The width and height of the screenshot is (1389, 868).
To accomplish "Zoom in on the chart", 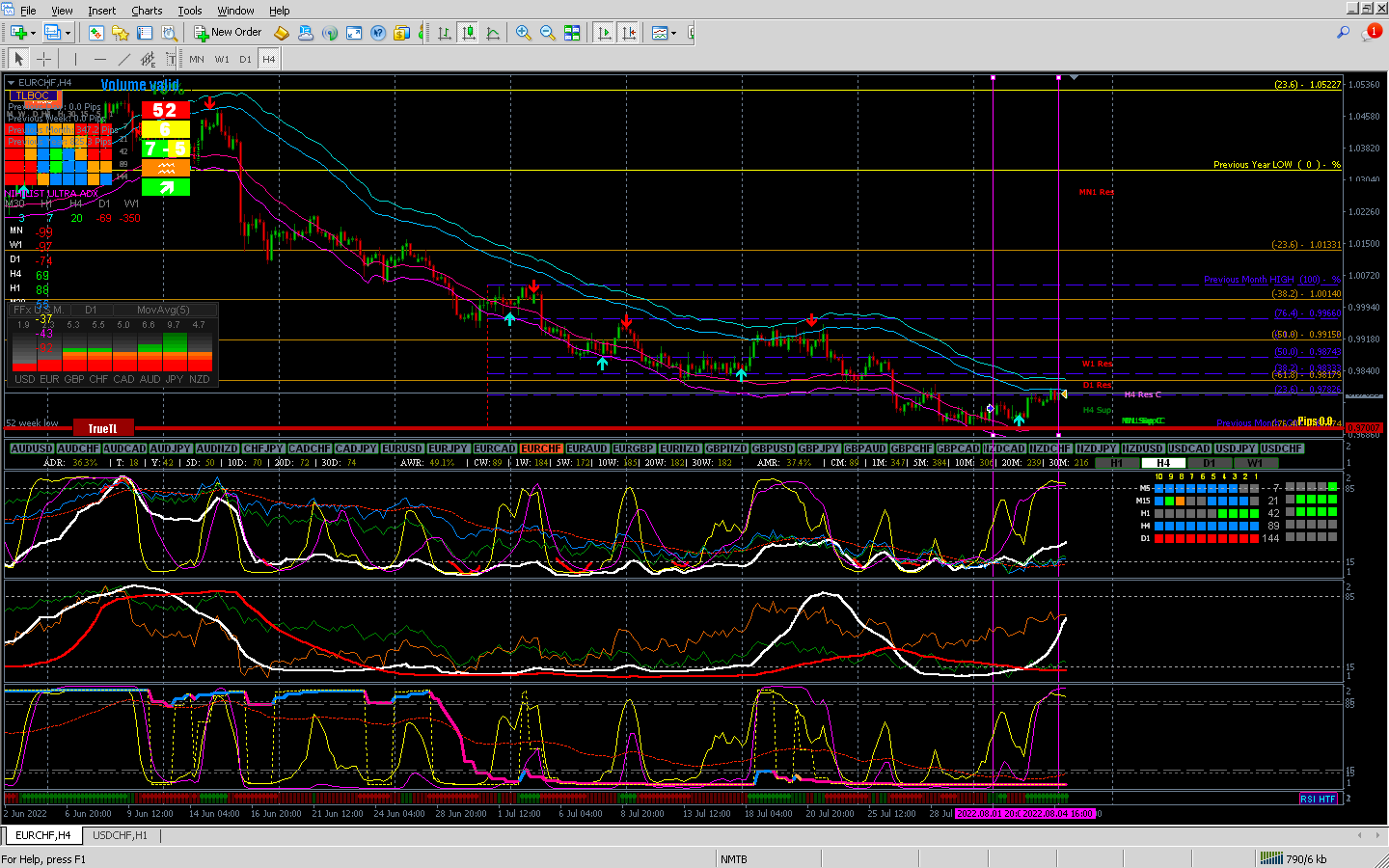I will (x=523, y=33).
